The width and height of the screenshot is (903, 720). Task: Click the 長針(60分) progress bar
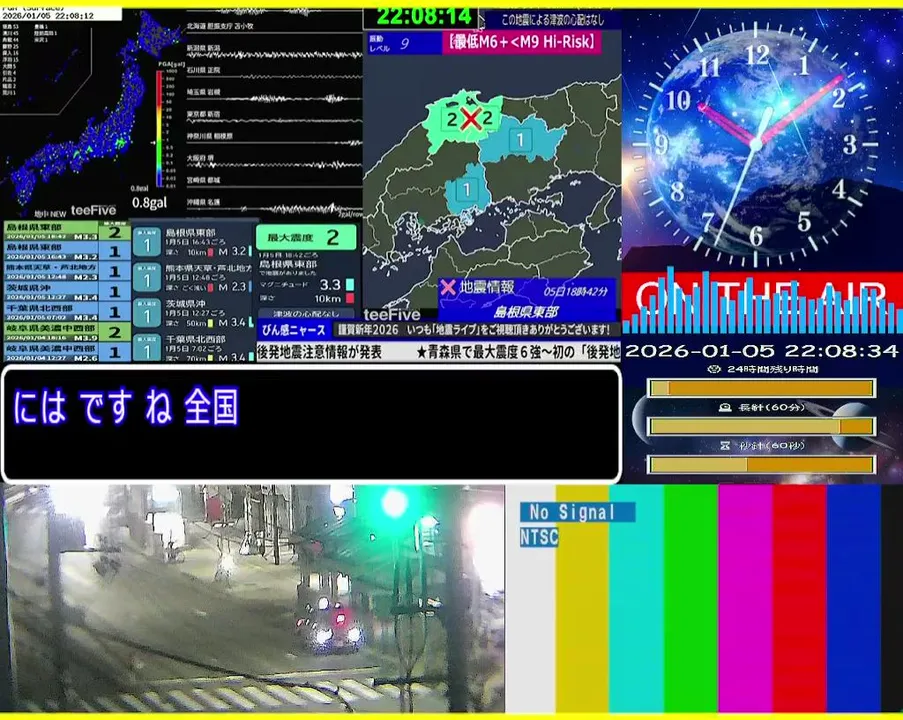pos(761,426)
